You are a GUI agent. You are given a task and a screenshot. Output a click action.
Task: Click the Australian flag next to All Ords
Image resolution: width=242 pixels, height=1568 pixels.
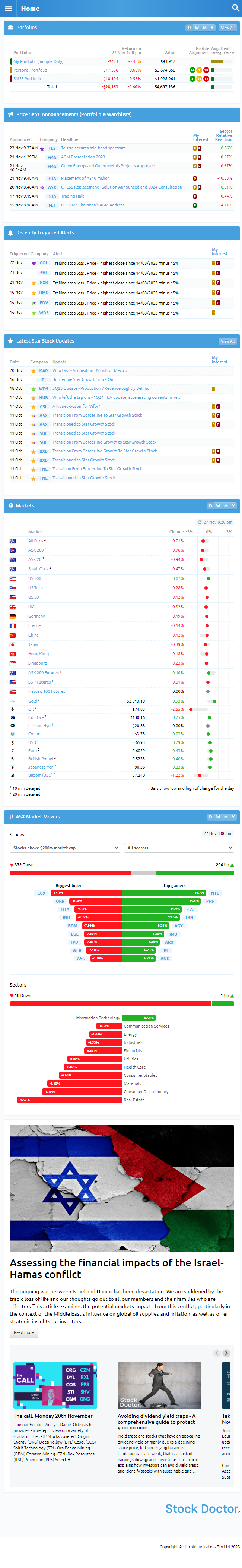[13, 540]
